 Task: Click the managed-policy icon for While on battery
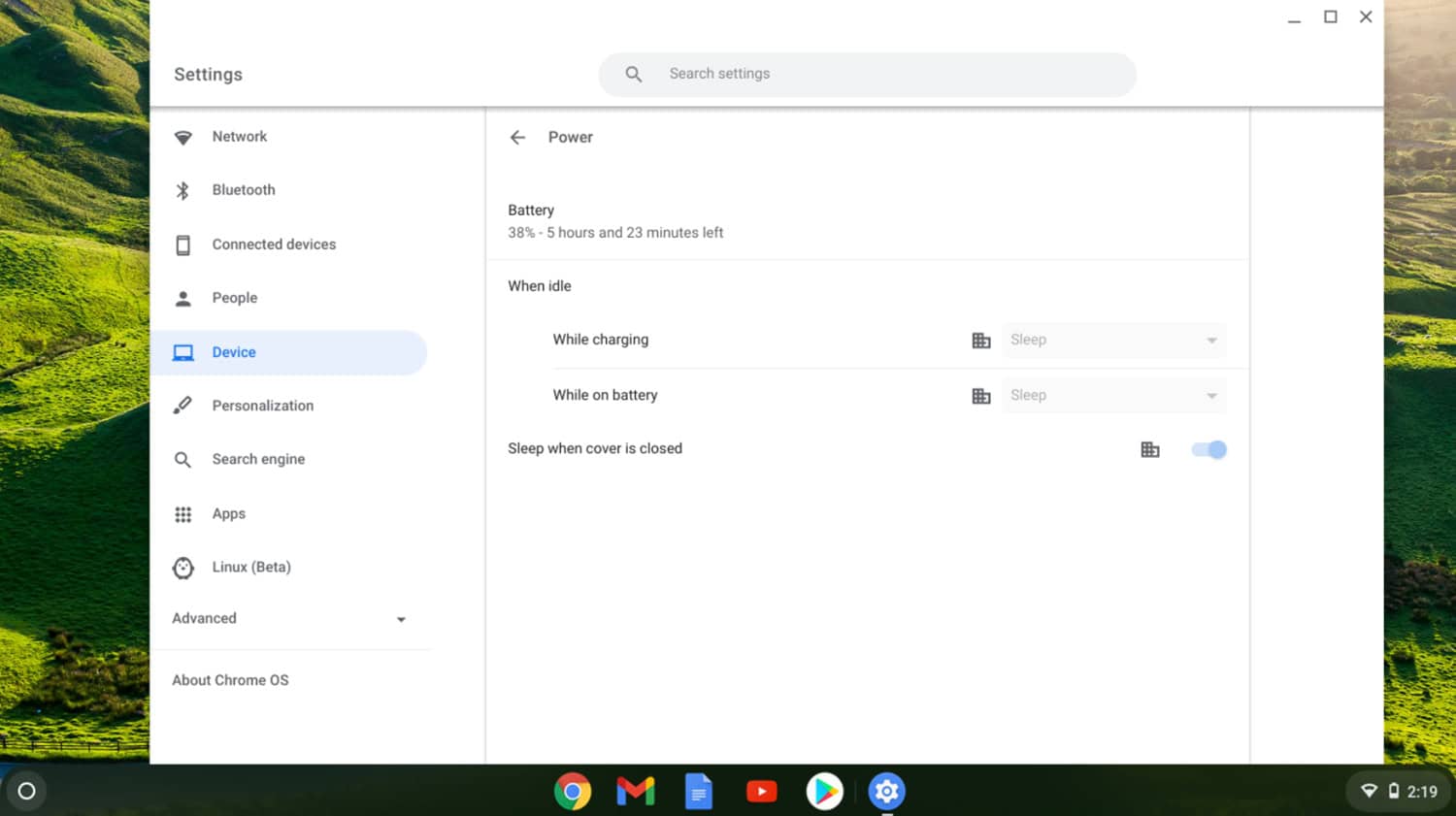click(981, 396)
